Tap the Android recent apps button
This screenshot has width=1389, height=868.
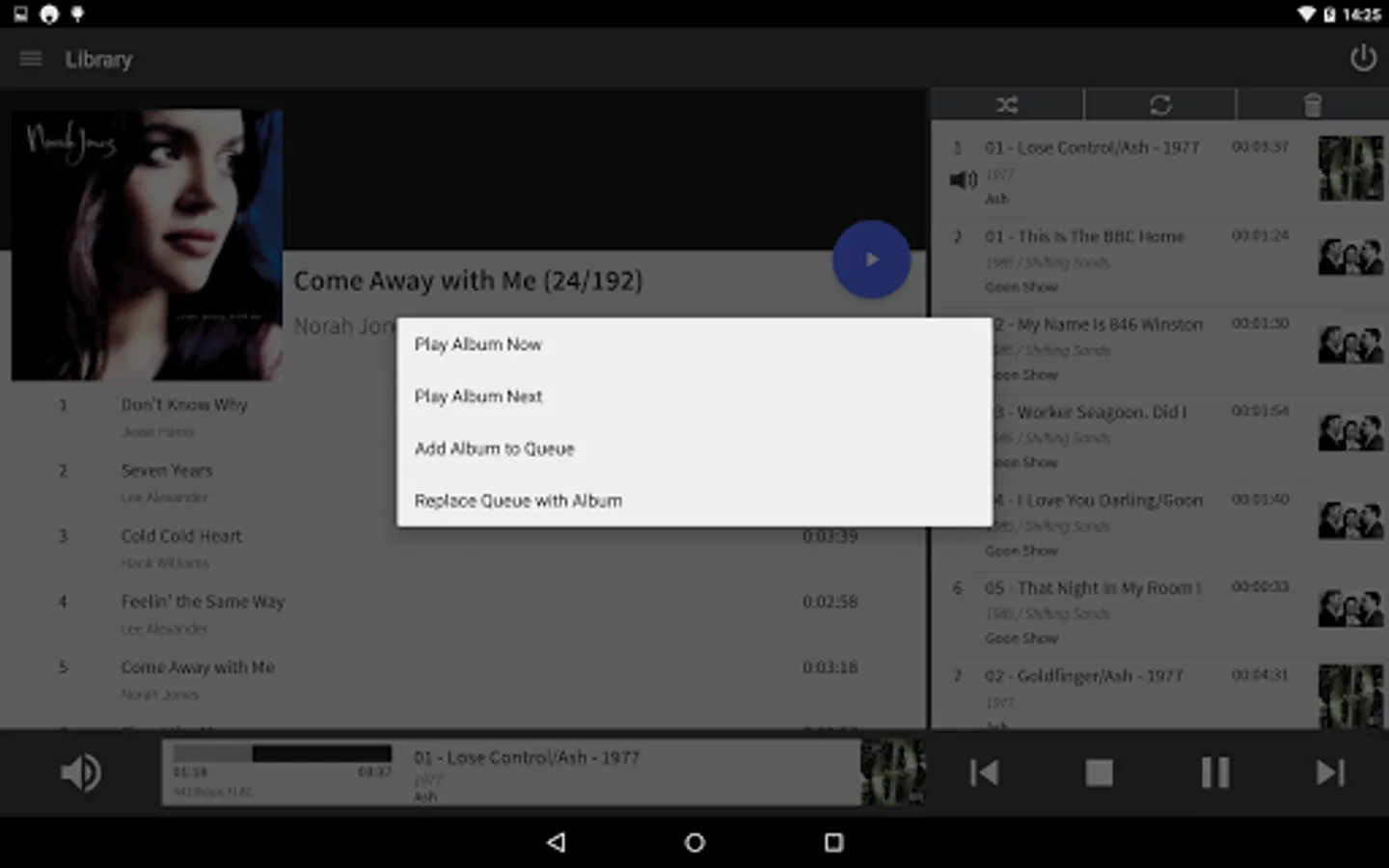click(833, 842)
